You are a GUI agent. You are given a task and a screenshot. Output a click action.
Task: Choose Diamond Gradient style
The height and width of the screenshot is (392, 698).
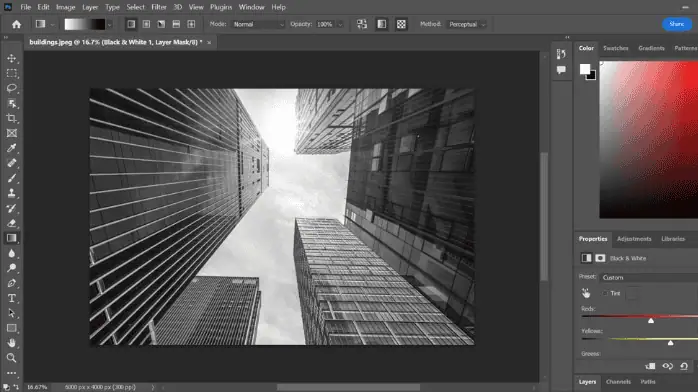(191, 24)
